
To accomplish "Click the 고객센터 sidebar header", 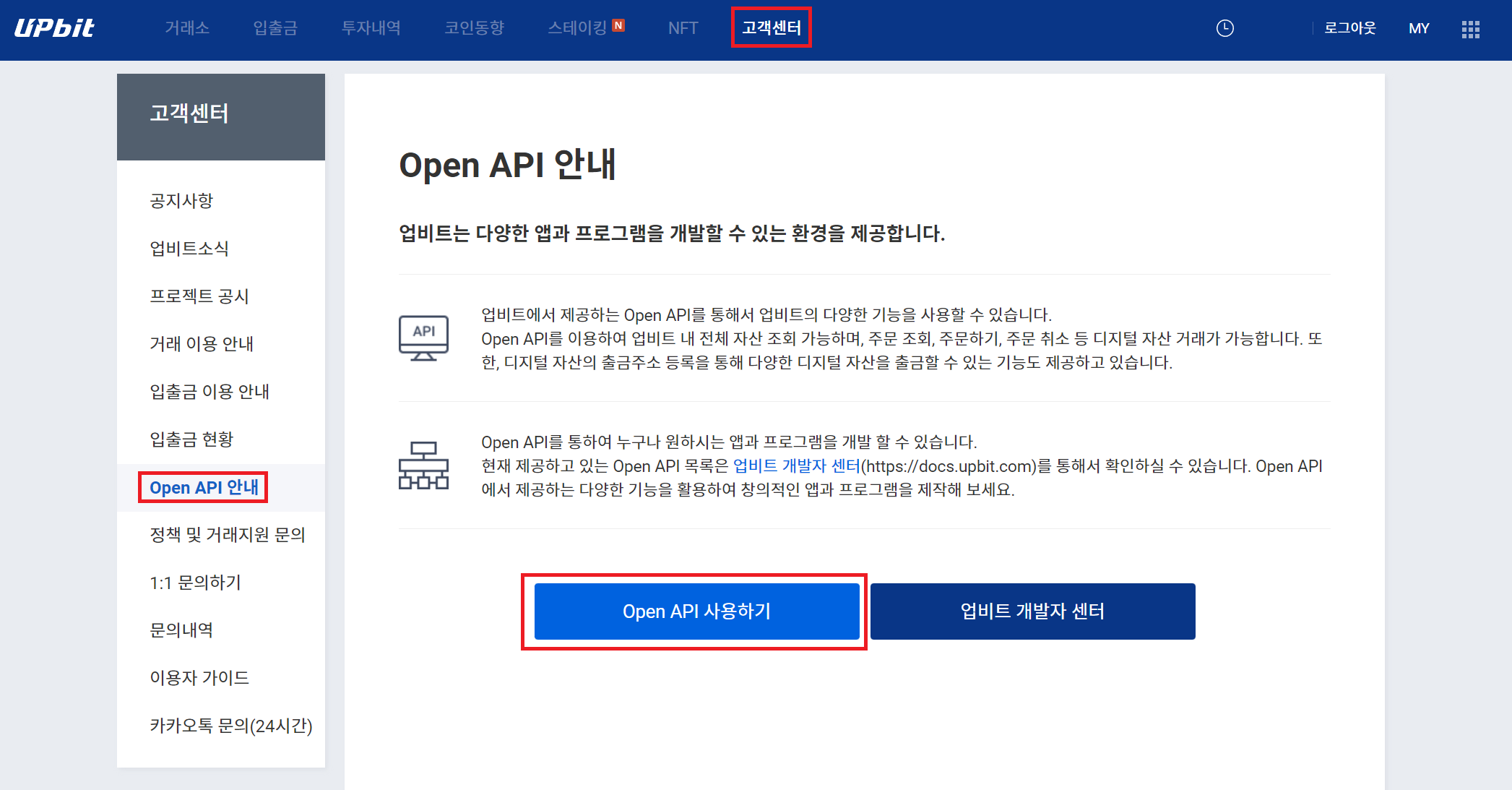I will 221,117.
